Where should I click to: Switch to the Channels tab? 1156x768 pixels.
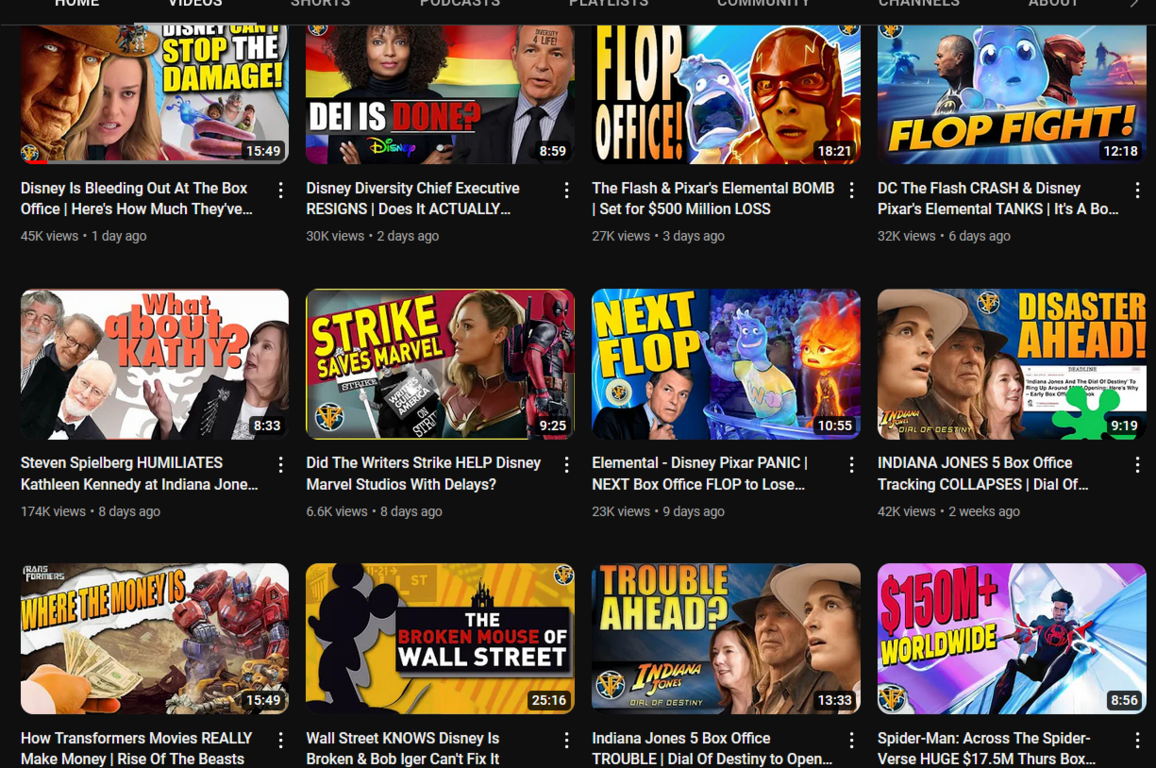point(919,4)
